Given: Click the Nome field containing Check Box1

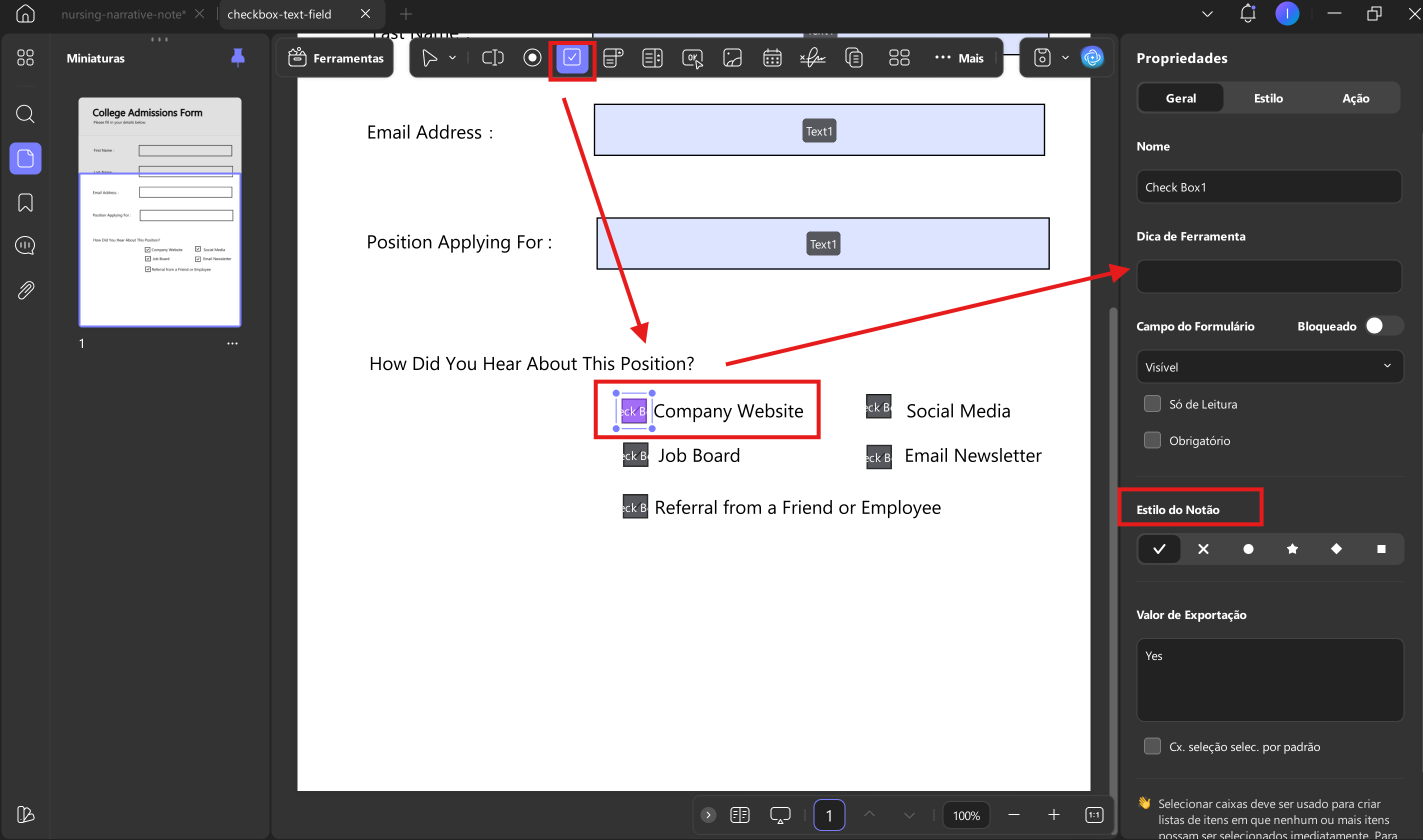Looking at the screenshot, I should pos(1269,187).
